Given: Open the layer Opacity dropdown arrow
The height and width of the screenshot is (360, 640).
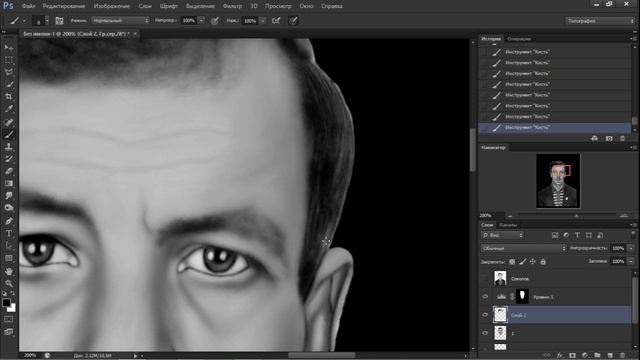Looking at the screenshot, I should click(631, 248).
